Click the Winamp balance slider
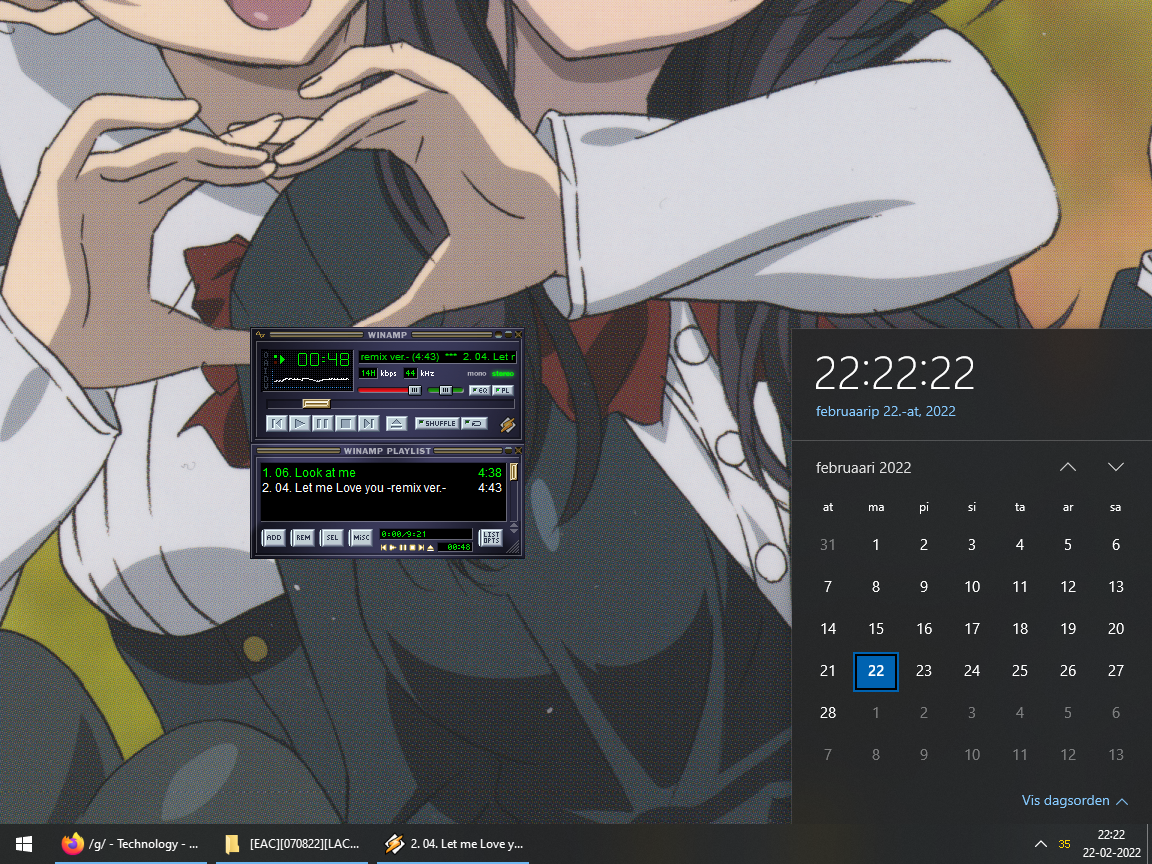 tap(445, 390)
